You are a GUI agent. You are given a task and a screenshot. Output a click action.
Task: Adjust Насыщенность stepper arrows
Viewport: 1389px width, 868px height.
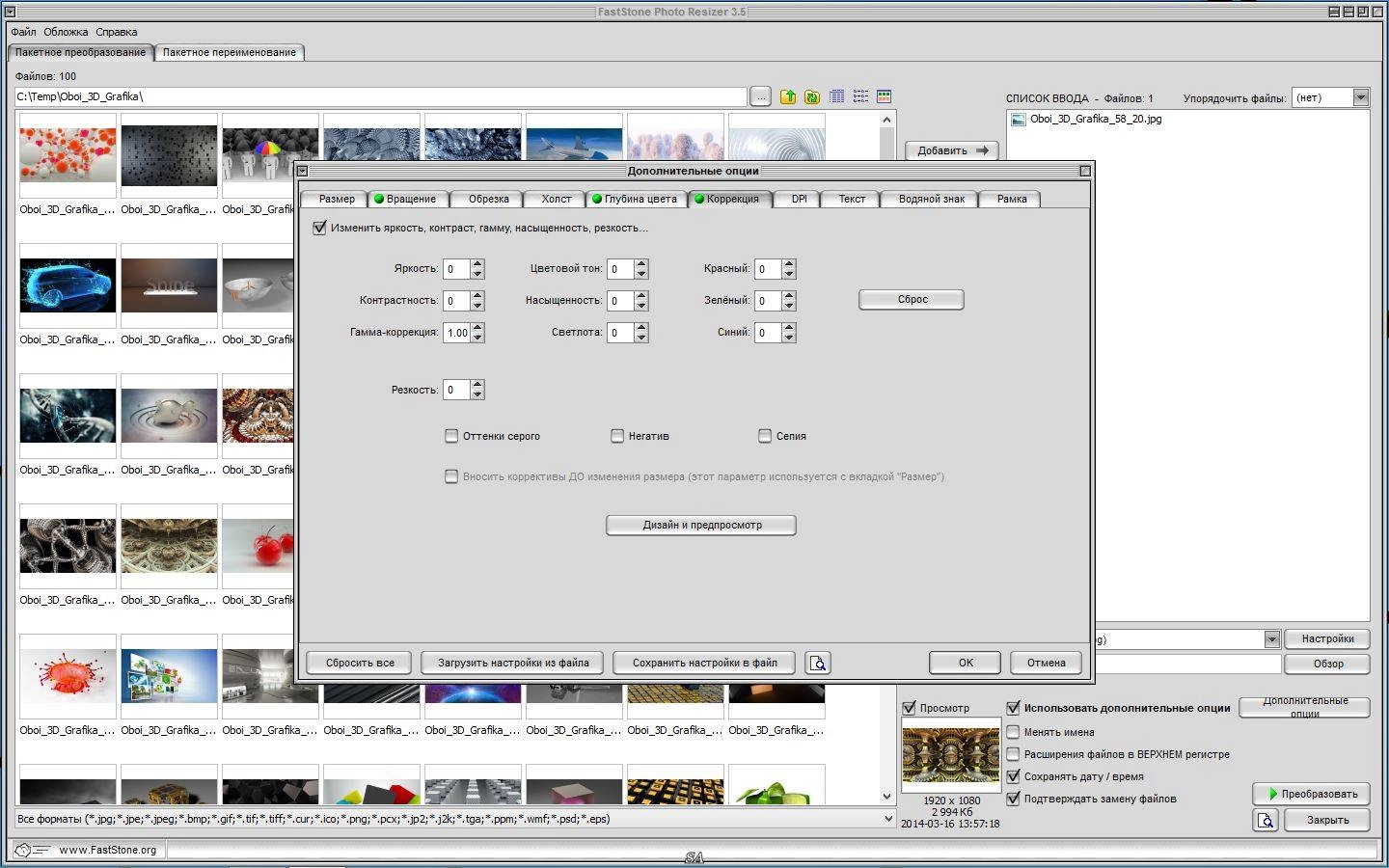(641, 301)
